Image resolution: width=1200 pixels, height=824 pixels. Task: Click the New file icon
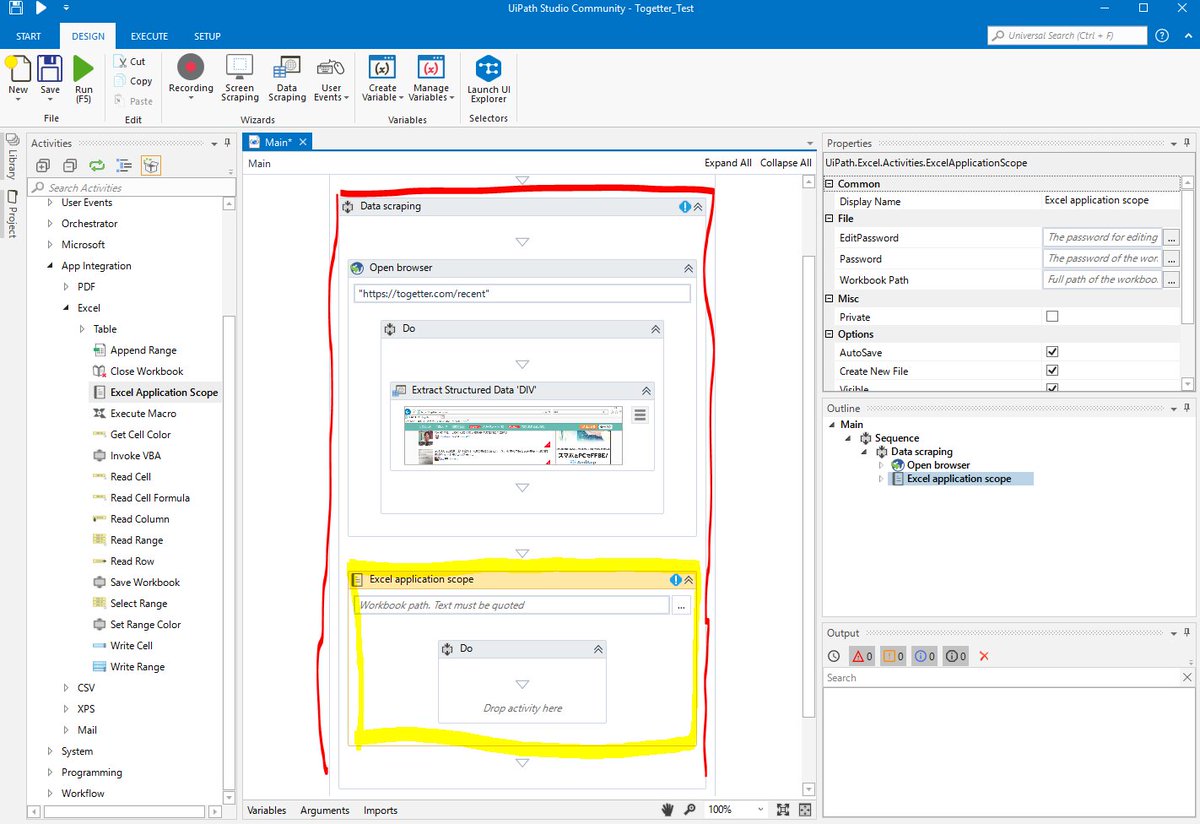click(x=18, y=69)
